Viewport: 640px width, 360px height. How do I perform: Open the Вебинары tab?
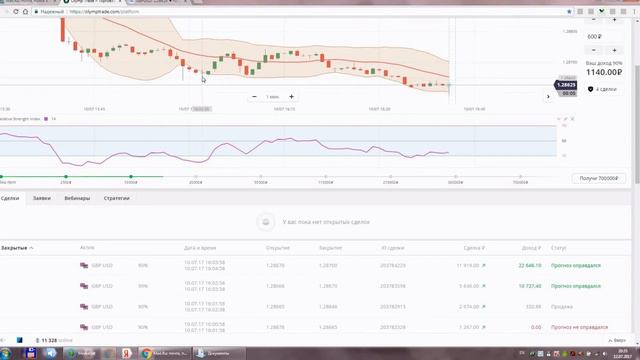[x=77, y=198]
